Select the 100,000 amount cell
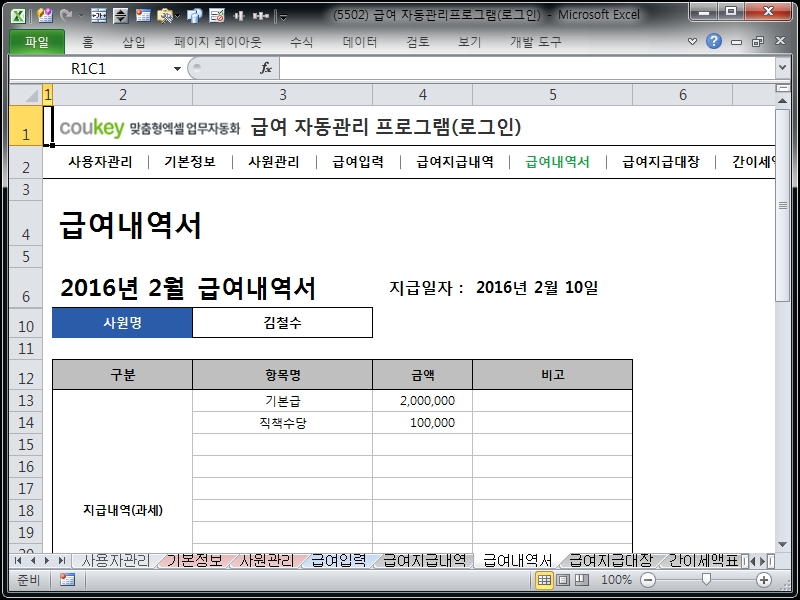800x600 pixels. click(422, 422)
